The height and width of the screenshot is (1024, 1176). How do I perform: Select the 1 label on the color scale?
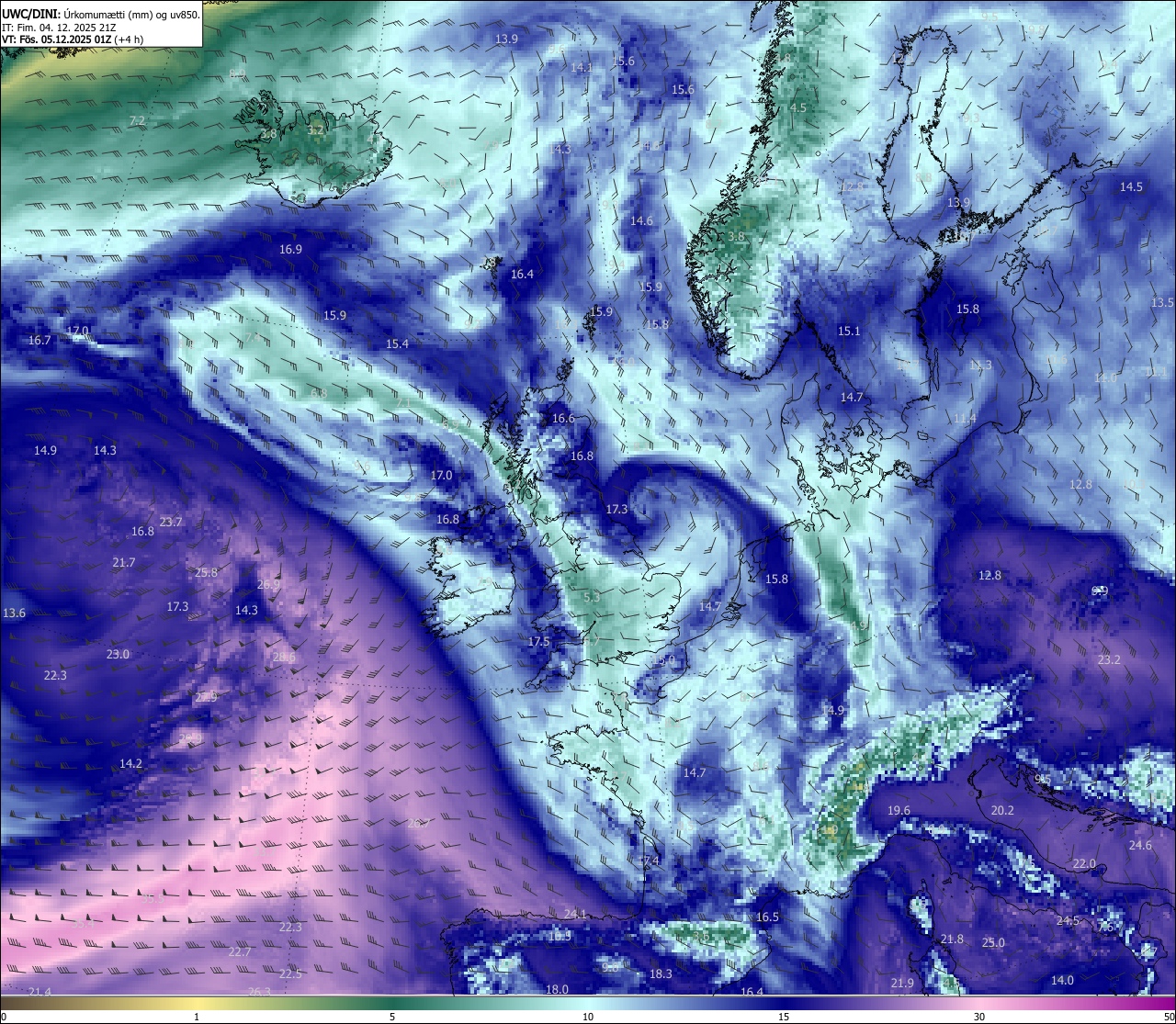coord(197,1017)
